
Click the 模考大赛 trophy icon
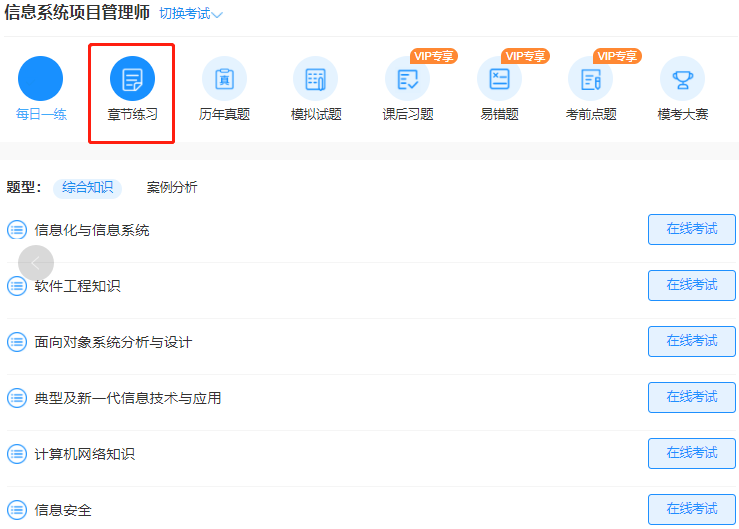pyautogui.click(x=682, y=79)
